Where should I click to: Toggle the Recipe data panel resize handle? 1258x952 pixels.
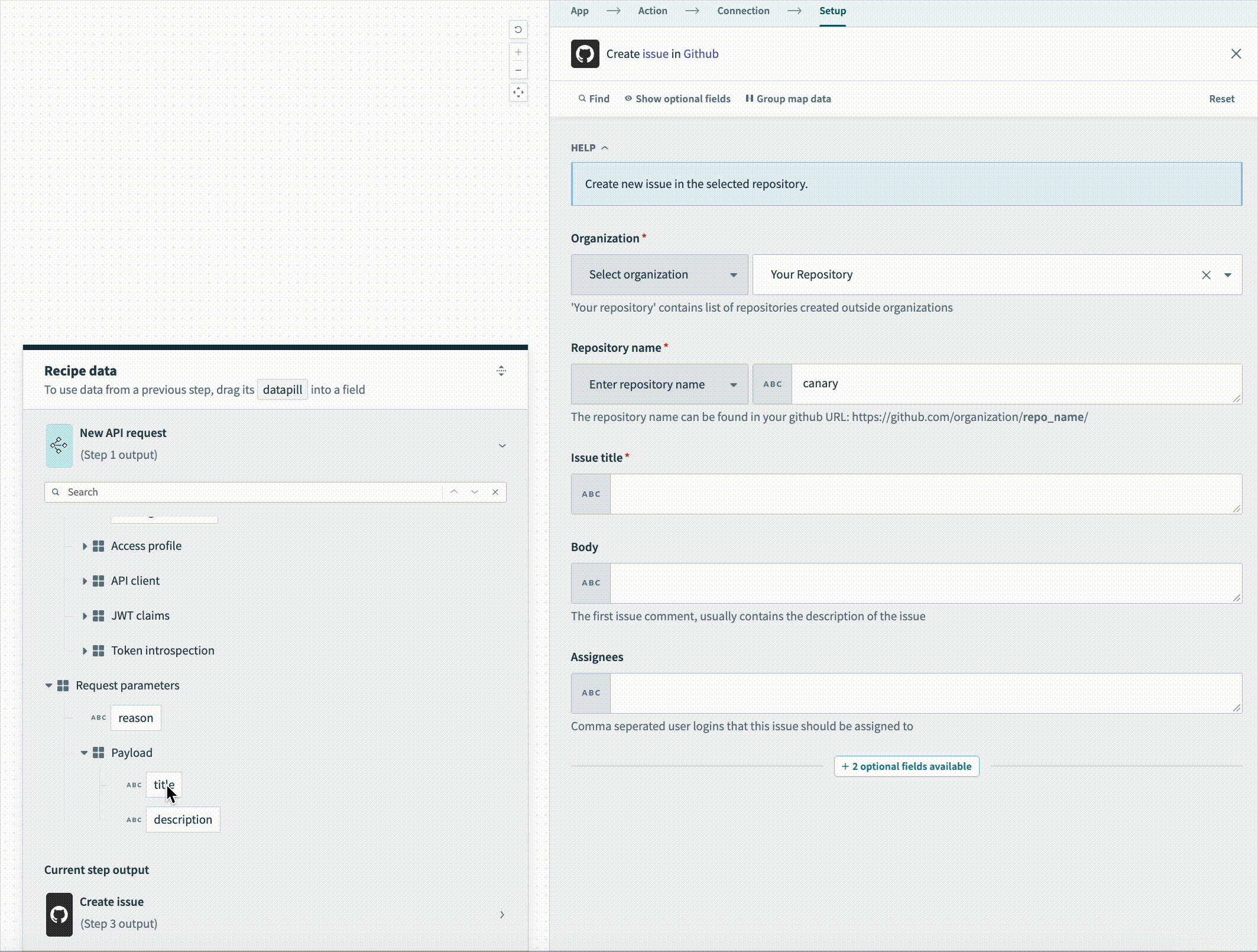[501, 371]
